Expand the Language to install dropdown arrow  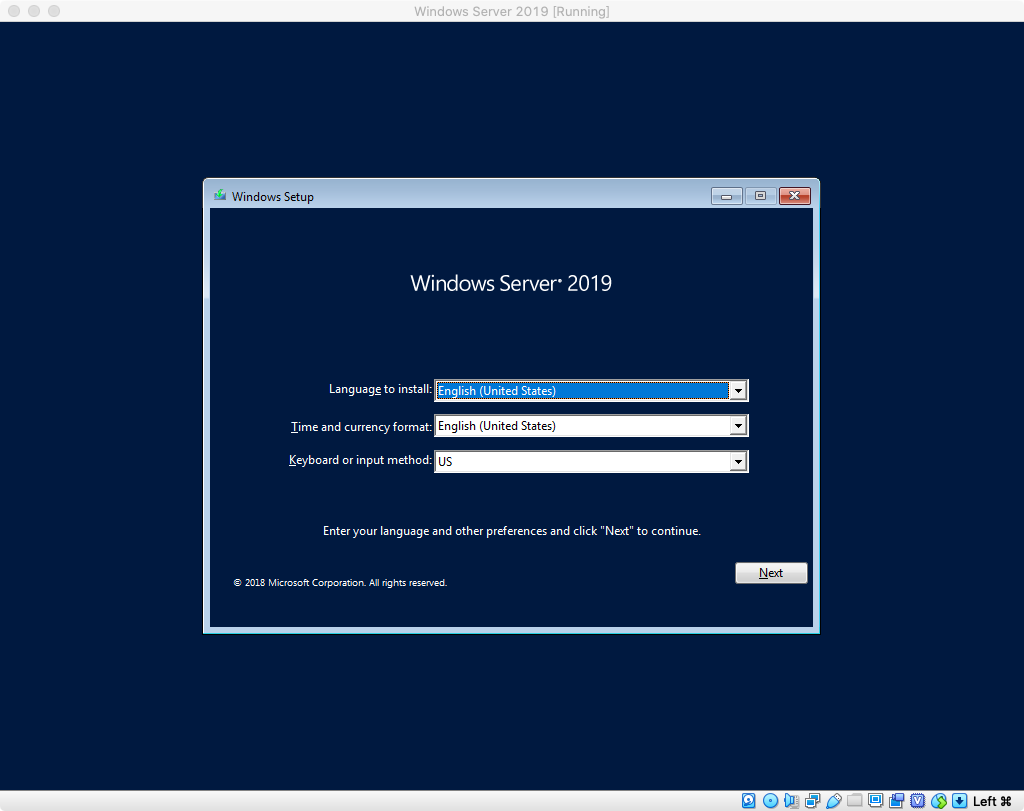click(738, 390)
